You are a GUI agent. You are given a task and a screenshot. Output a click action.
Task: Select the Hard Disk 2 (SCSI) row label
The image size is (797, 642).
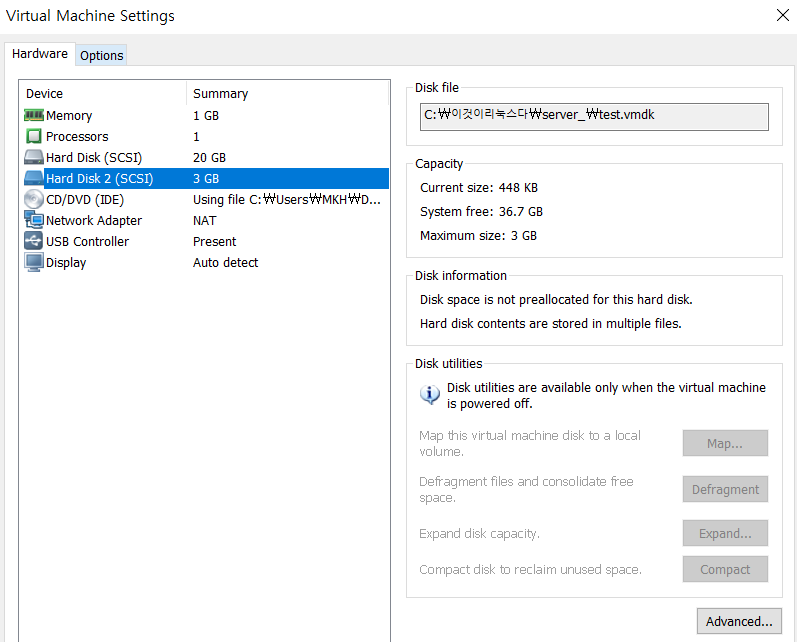click(x=100, y=178)
